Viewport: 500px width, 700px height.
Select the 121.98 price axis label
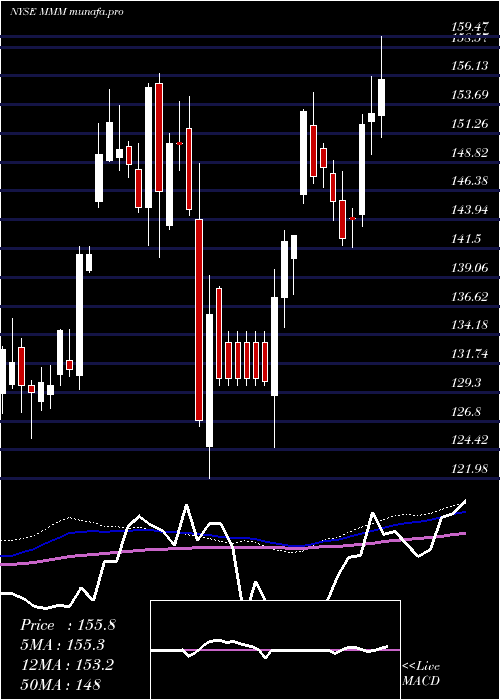[470, 469]
